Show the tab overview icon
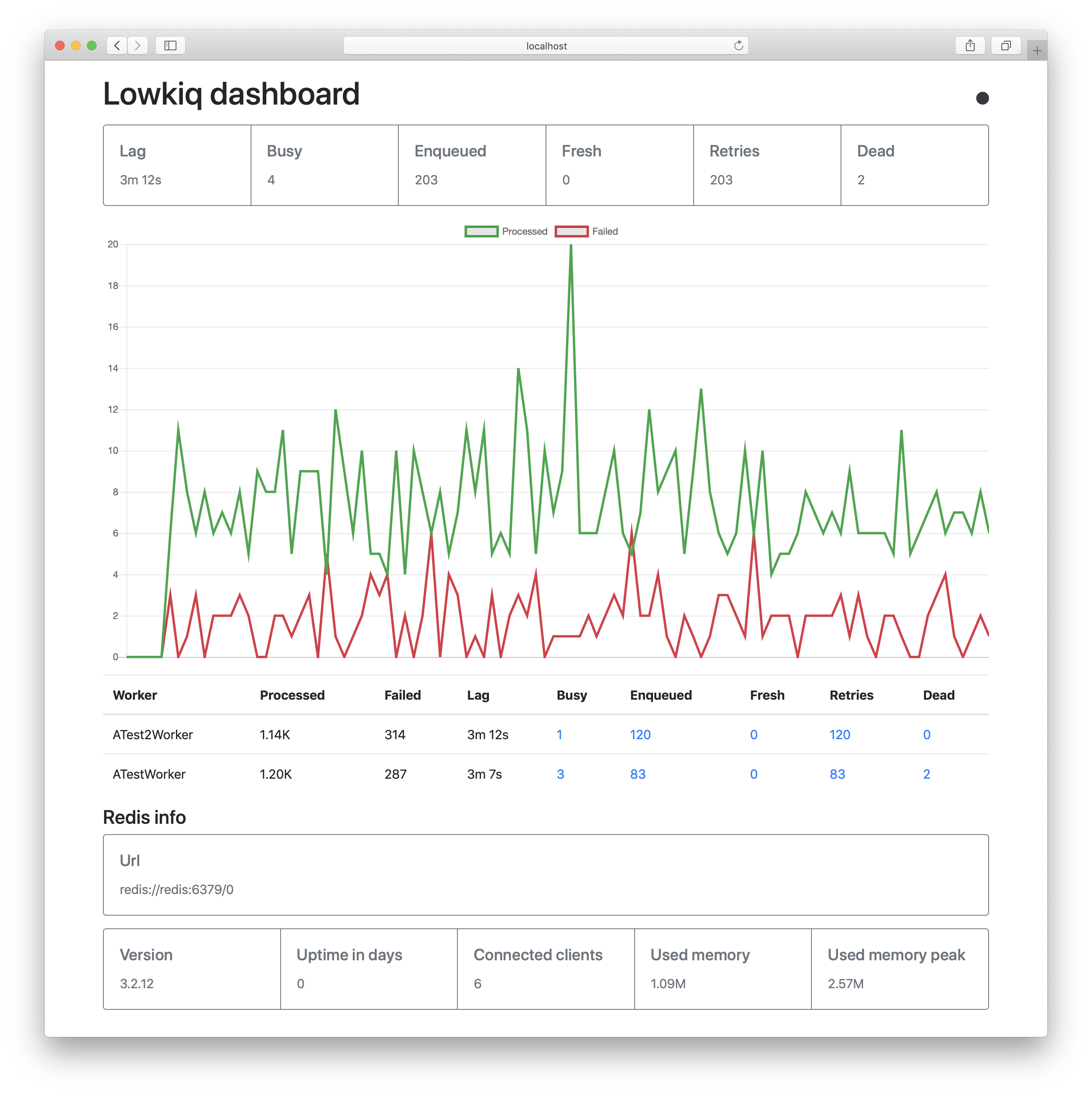 coord(1006,46)
